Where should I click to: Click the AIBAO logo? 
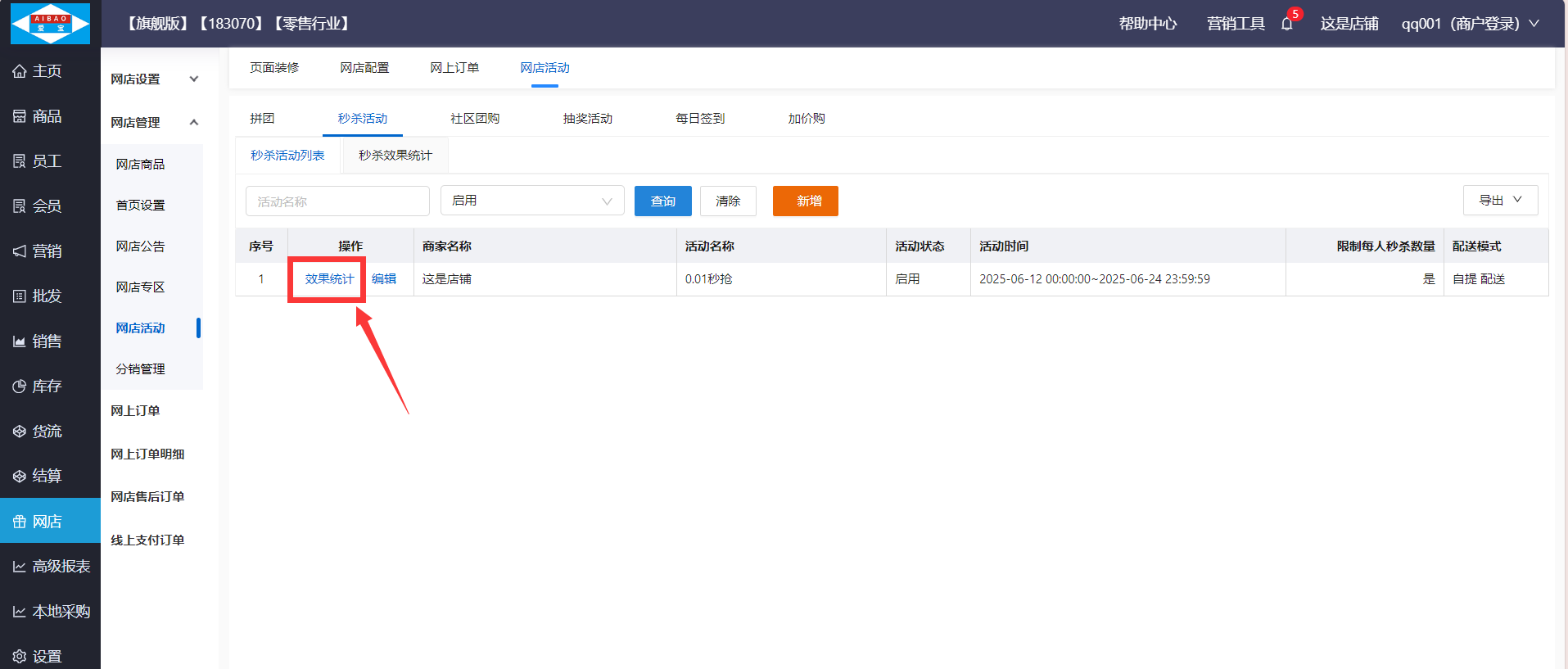(x=50, y=24)
